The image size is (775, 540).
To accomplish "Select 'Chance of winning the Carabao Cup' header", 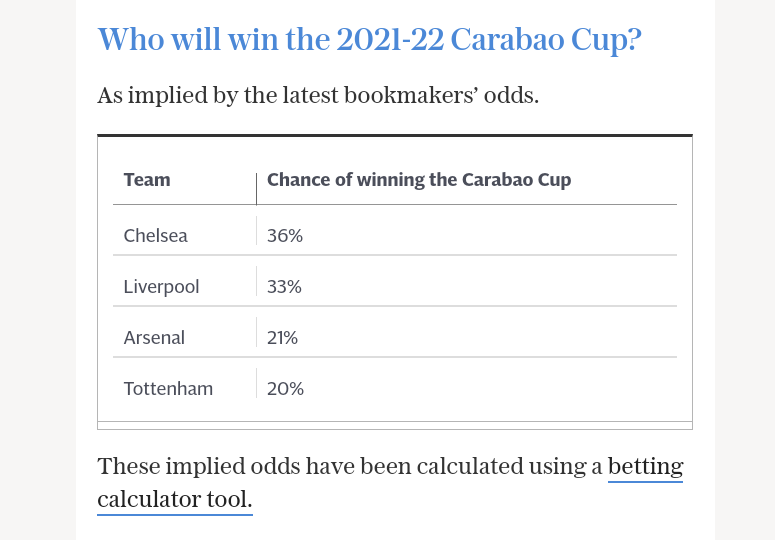I will [419, 180].
